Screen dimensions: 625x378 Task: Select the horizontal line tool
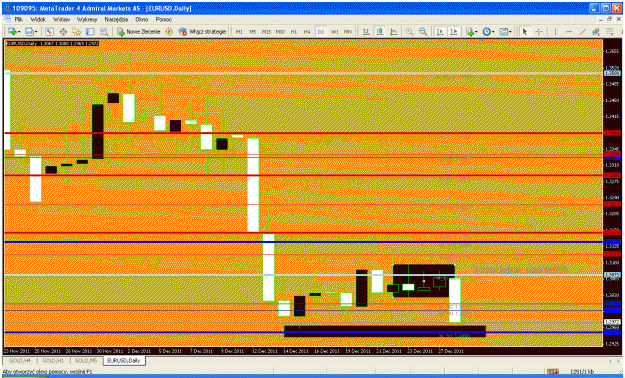(x=569, y=32)
